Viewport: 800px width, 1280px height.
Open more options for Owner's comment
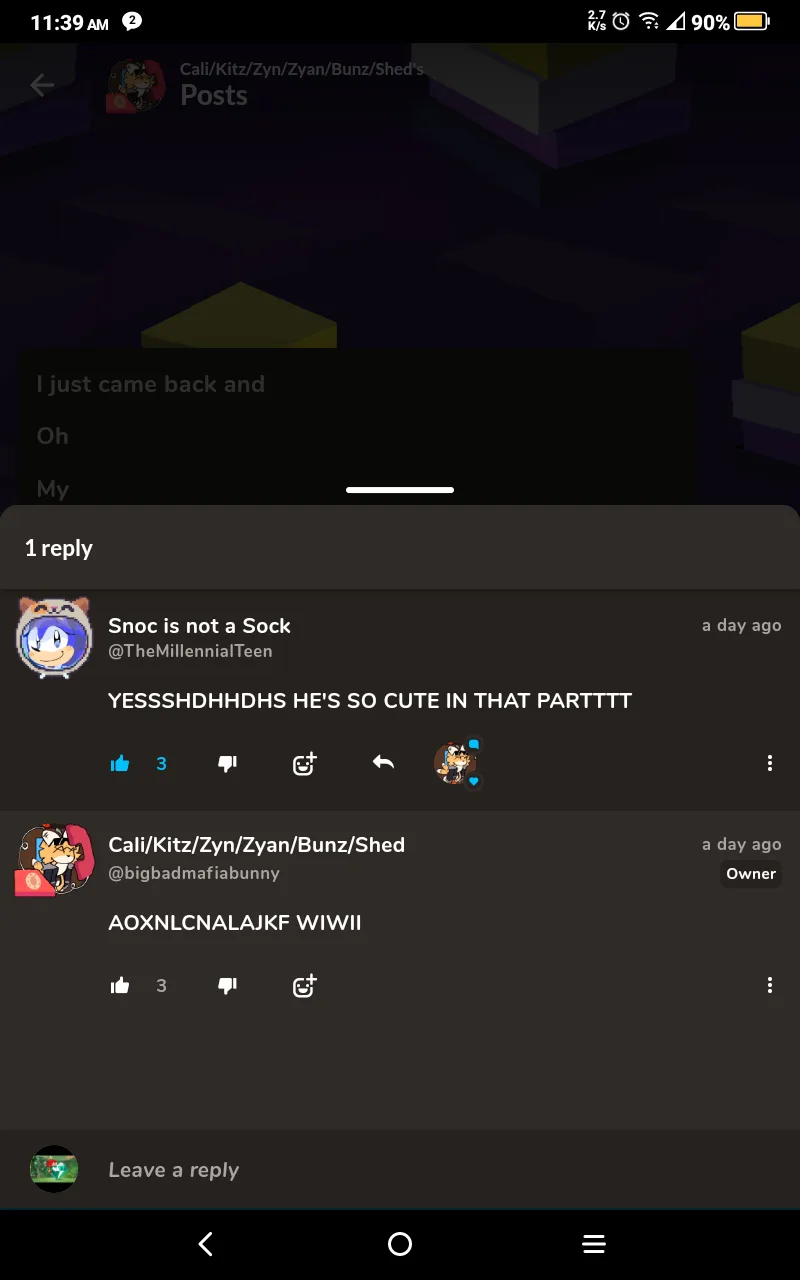point(769,985)
